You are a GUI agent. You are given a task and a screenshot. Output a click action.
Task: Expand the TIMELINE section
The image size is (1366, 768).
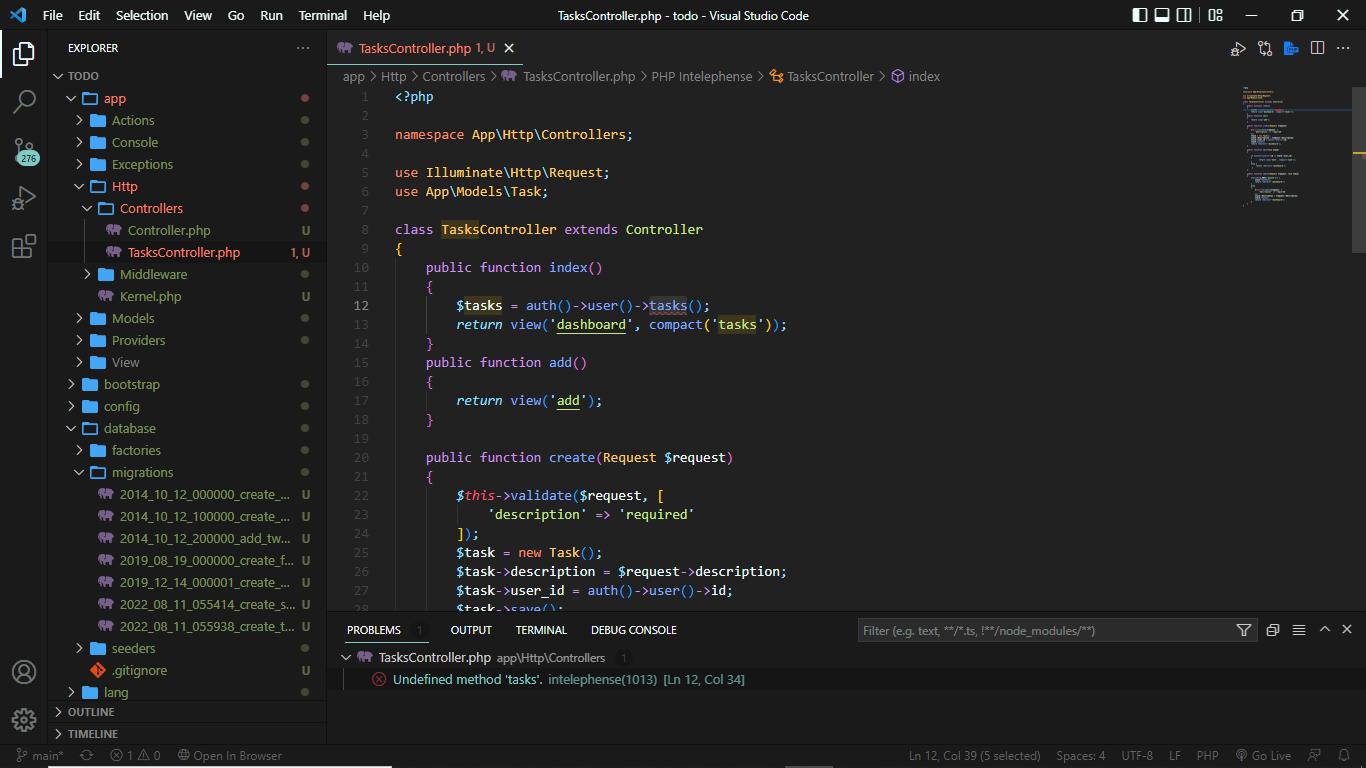pos(187,734)
